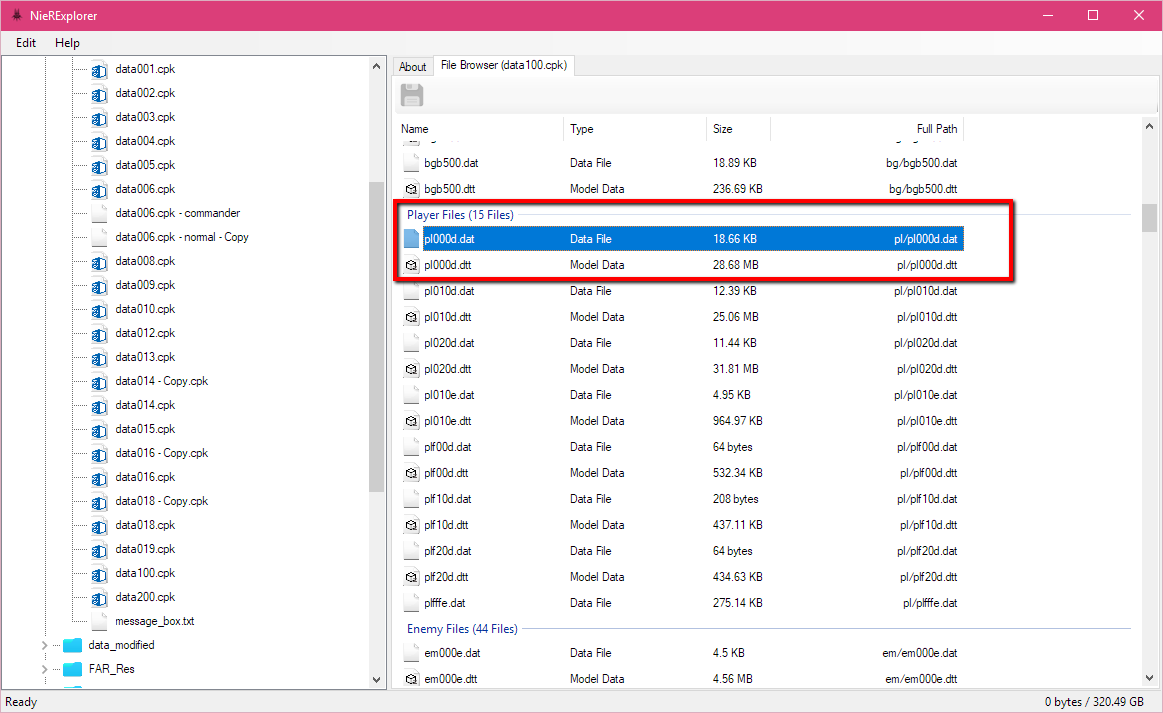
Task: Select data002.cpk in the tree
Action: (x=145, y=93)
